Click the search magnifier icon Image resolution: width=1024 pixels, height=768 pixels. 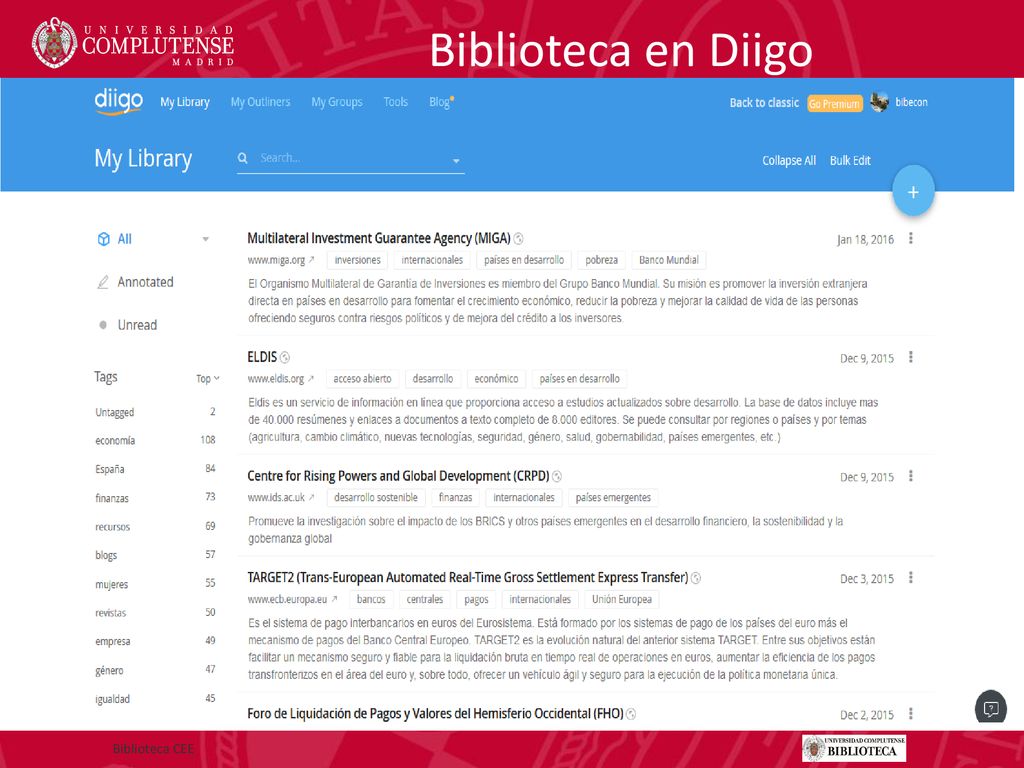coord(243,158)
